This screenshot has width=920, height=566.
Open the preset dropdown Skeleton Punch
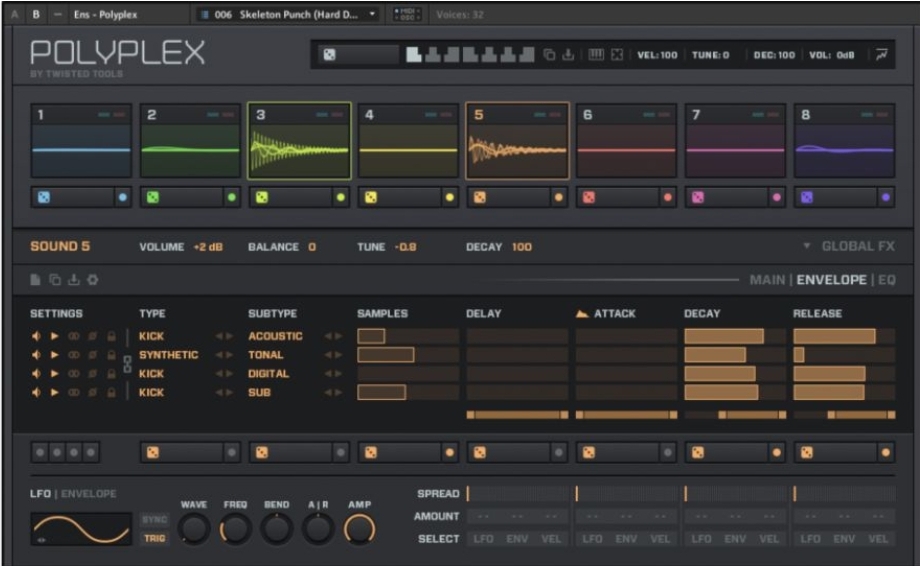point(288,15)
